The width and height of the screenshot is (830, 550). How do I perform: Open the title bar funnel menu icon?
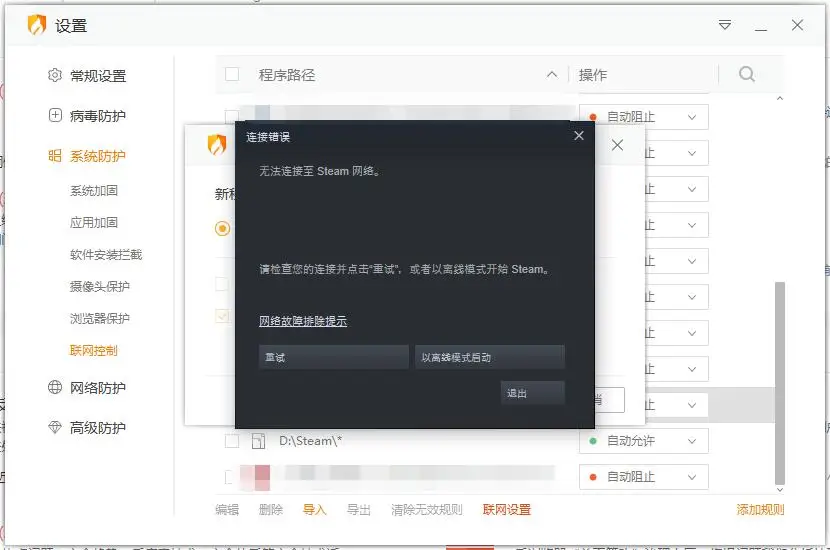click(725, 25)
